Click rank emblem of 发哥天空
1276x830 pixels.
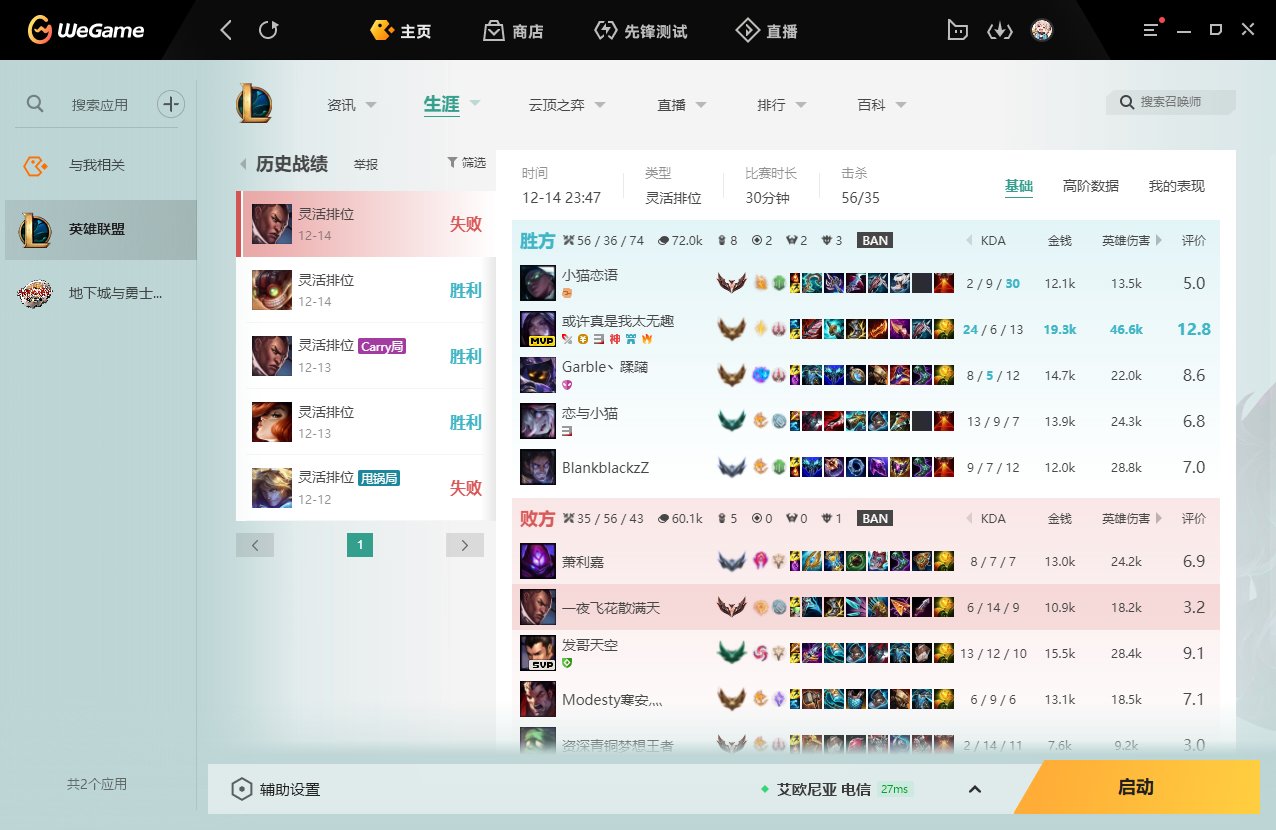pyautogui.click(x=732, y=653)
